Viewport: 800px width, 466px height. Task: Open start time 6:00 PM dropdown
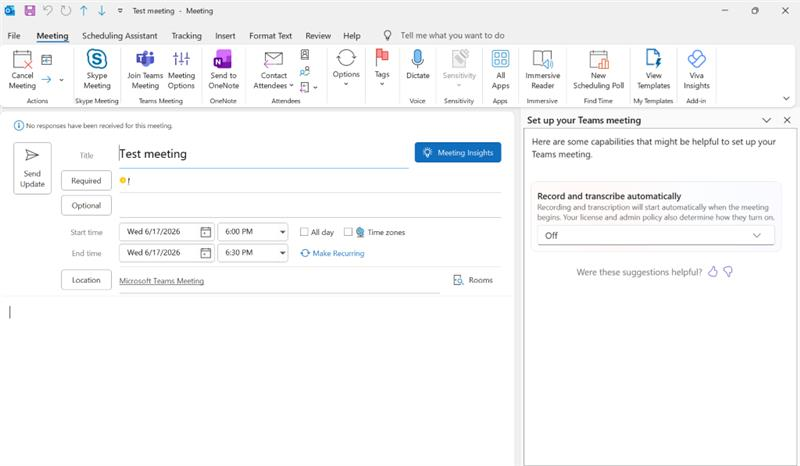282,232
